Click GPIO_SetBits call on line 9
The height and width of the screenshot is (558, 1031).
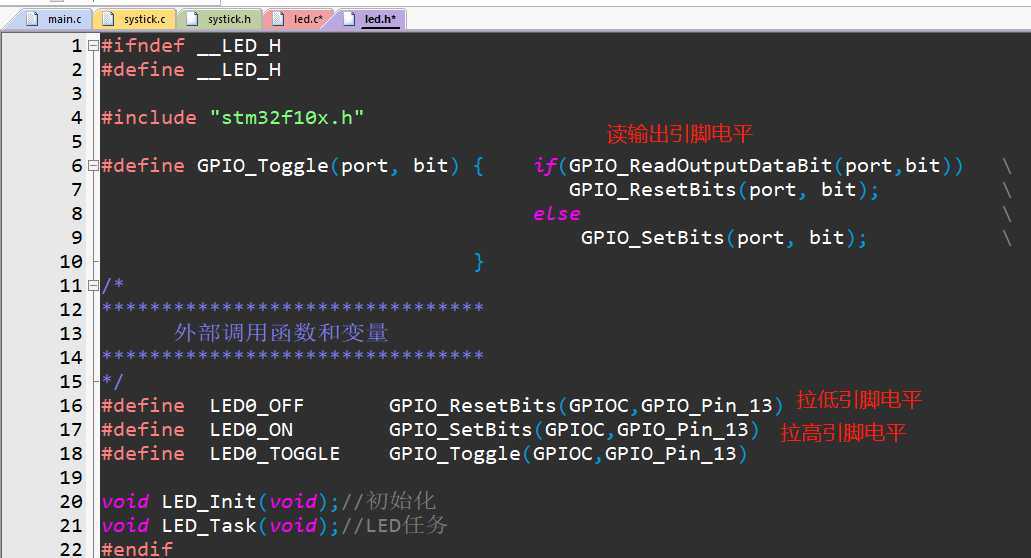[723, 237]
